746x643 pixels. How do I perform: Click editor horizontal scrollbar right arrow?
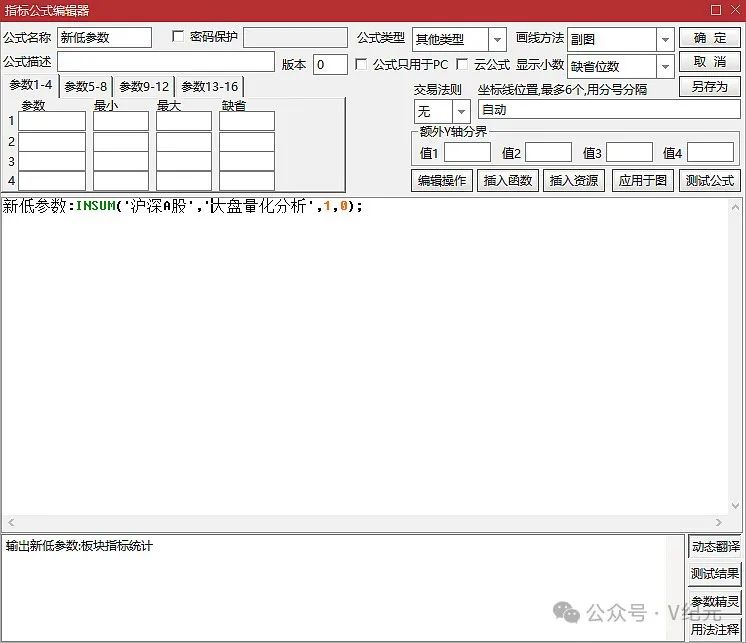click(719, 522)
